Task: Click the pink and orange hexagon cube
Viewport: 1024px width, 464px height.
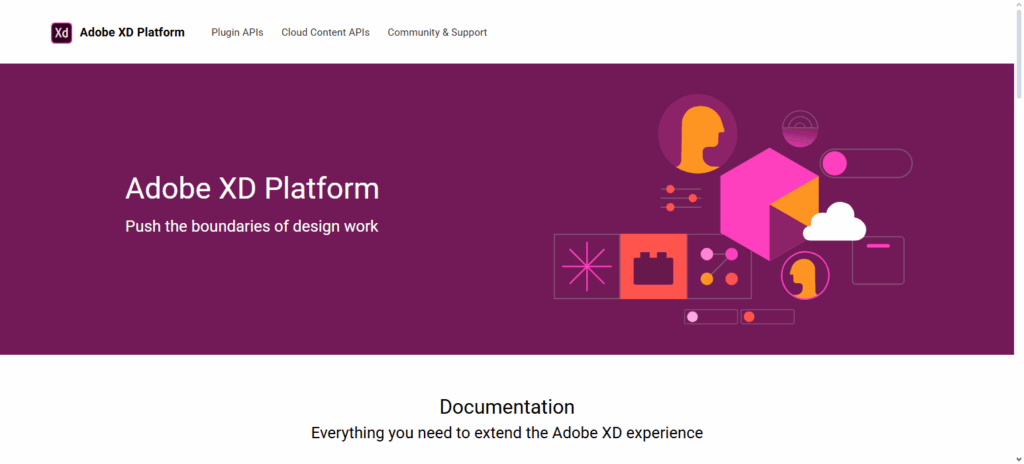Action: click(x=769, y=203)
